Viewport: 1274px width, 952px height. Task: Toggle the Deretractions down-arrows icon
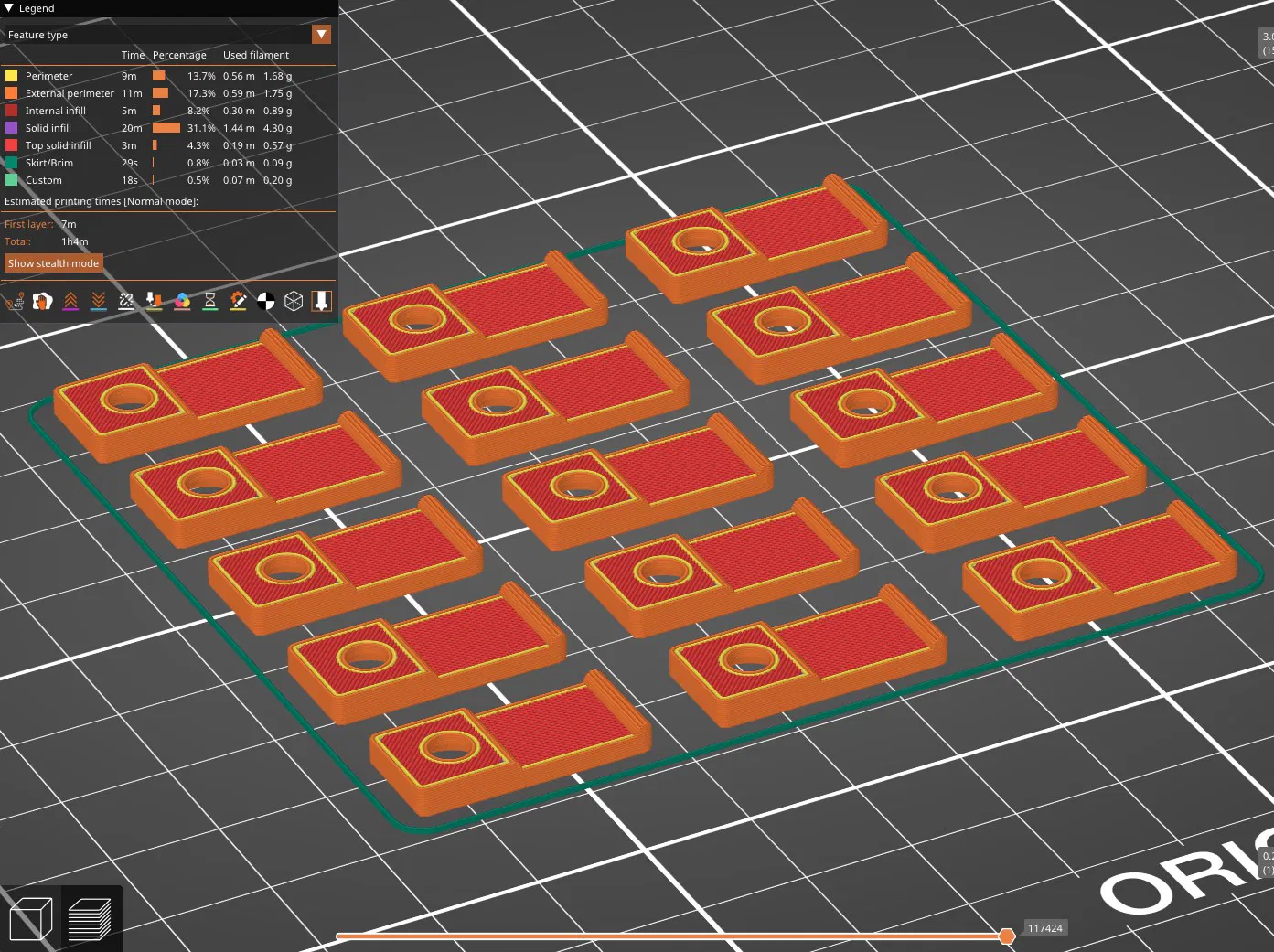point(99,301)
